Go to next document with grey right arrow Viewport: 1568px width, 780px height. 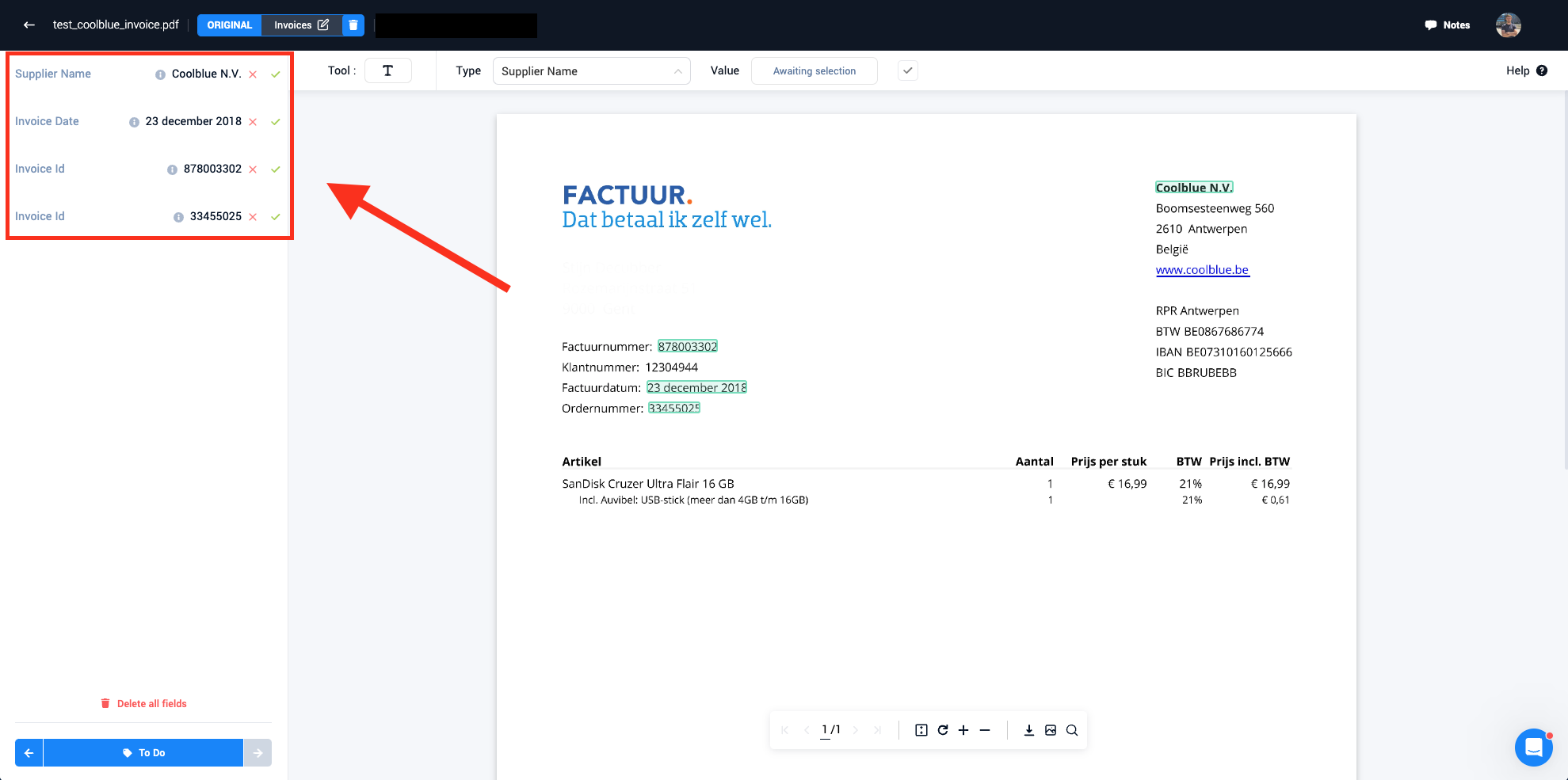pos(258,752)
